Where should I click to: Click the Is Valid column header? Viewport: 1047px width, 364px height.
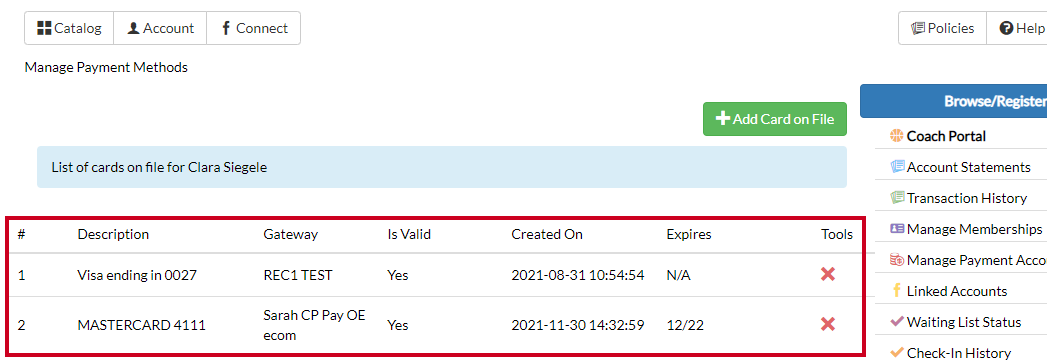tap(409, 234)
